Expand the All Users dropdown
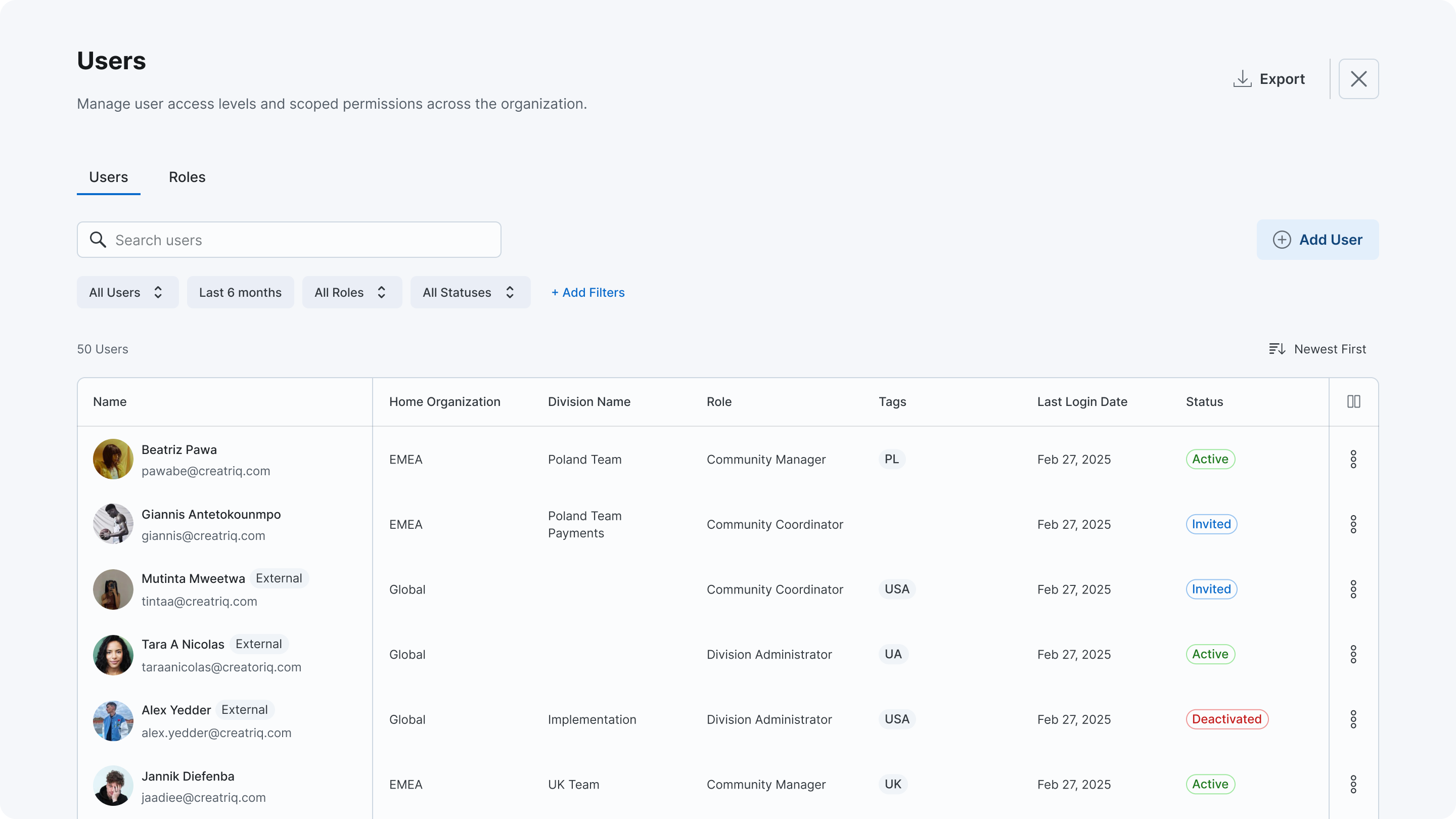Viewport: 1456px width, 819px height. pyautogui.click(x=127, y=292)
